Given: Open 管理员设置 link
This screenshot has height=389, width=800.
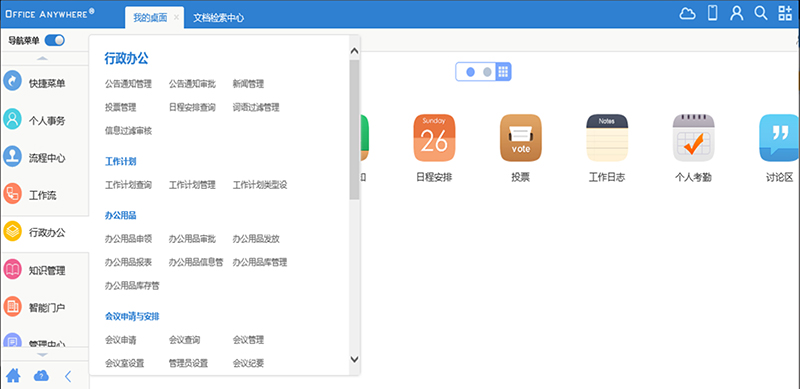Looking at the screenshot, I should point(188,363).
